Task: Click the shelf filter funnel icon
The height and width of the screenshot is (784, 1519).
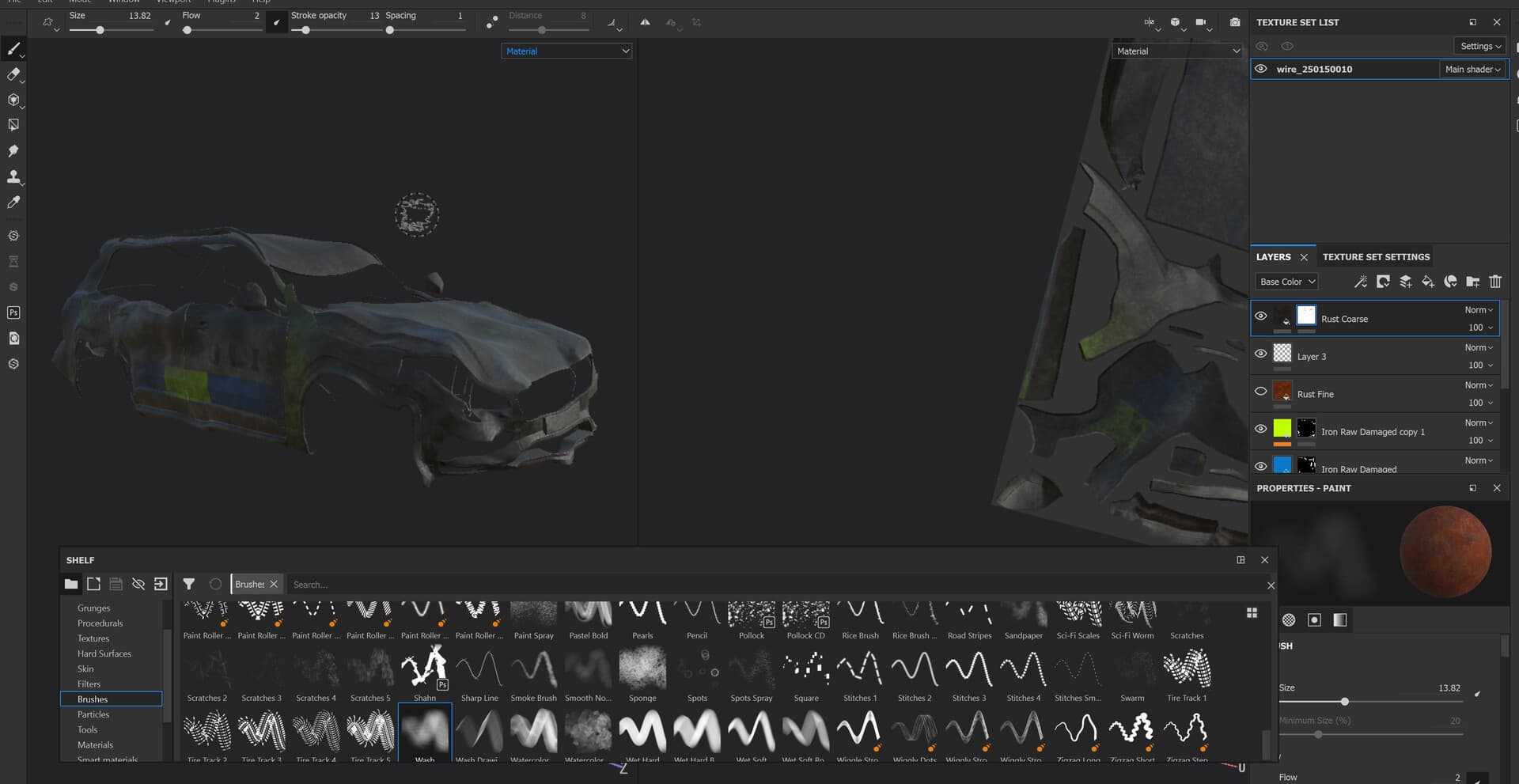Action: tap(189, 584)
